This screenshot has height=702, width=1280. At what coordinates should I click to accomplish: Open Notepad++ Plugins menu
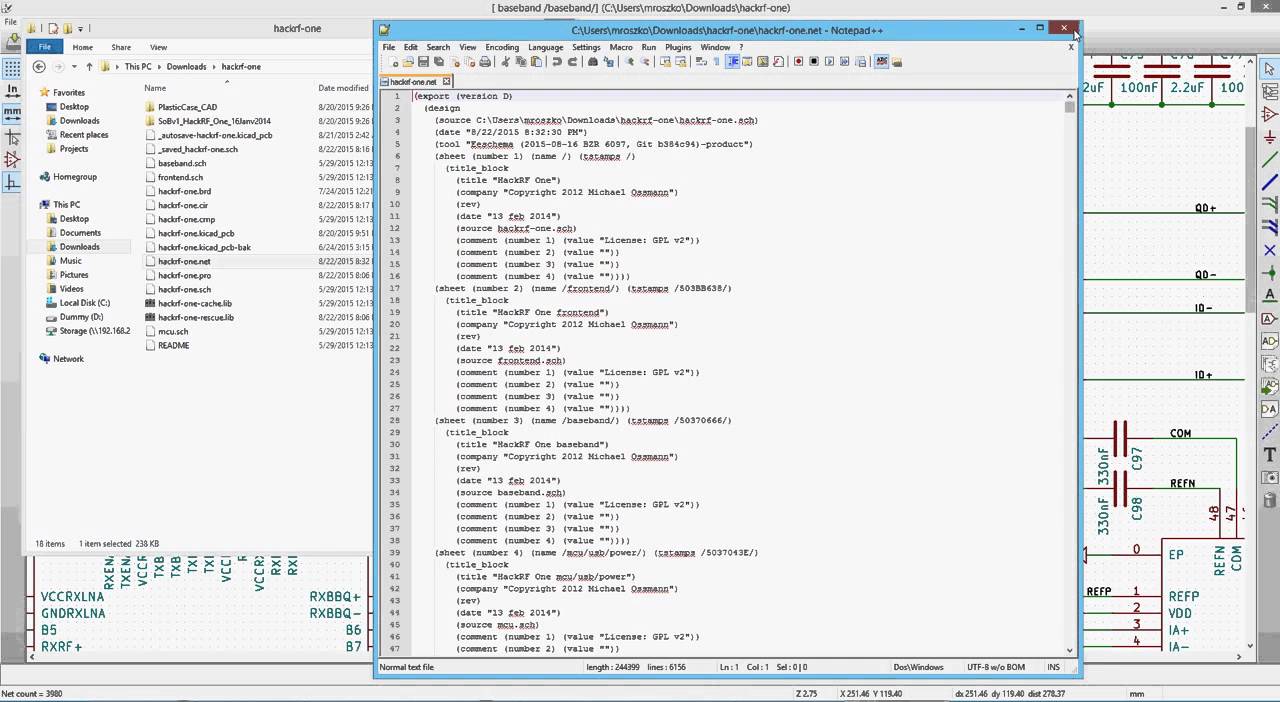coord(678,47)
